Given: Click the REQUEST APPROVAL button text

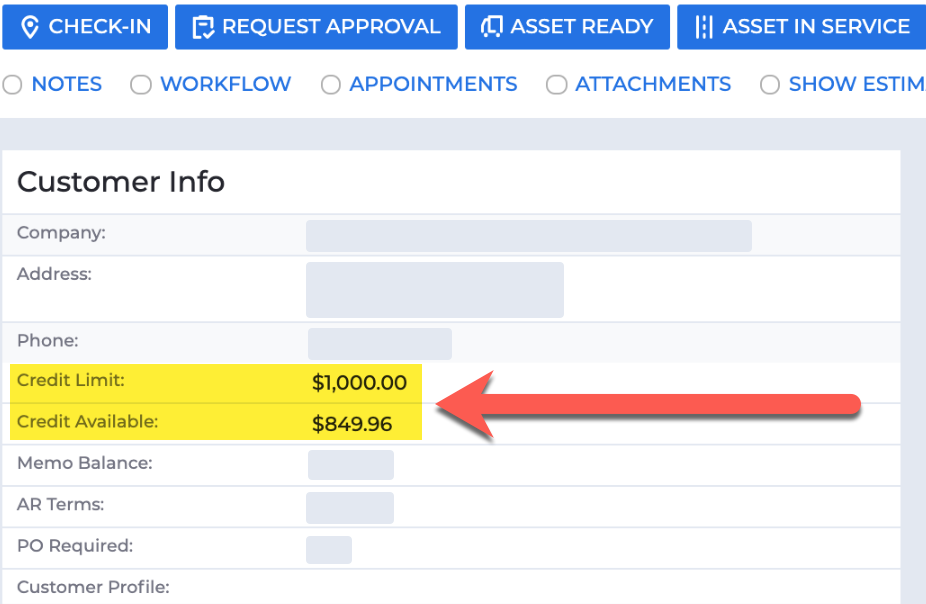Looking at the screenshot, I should point(331,27).
